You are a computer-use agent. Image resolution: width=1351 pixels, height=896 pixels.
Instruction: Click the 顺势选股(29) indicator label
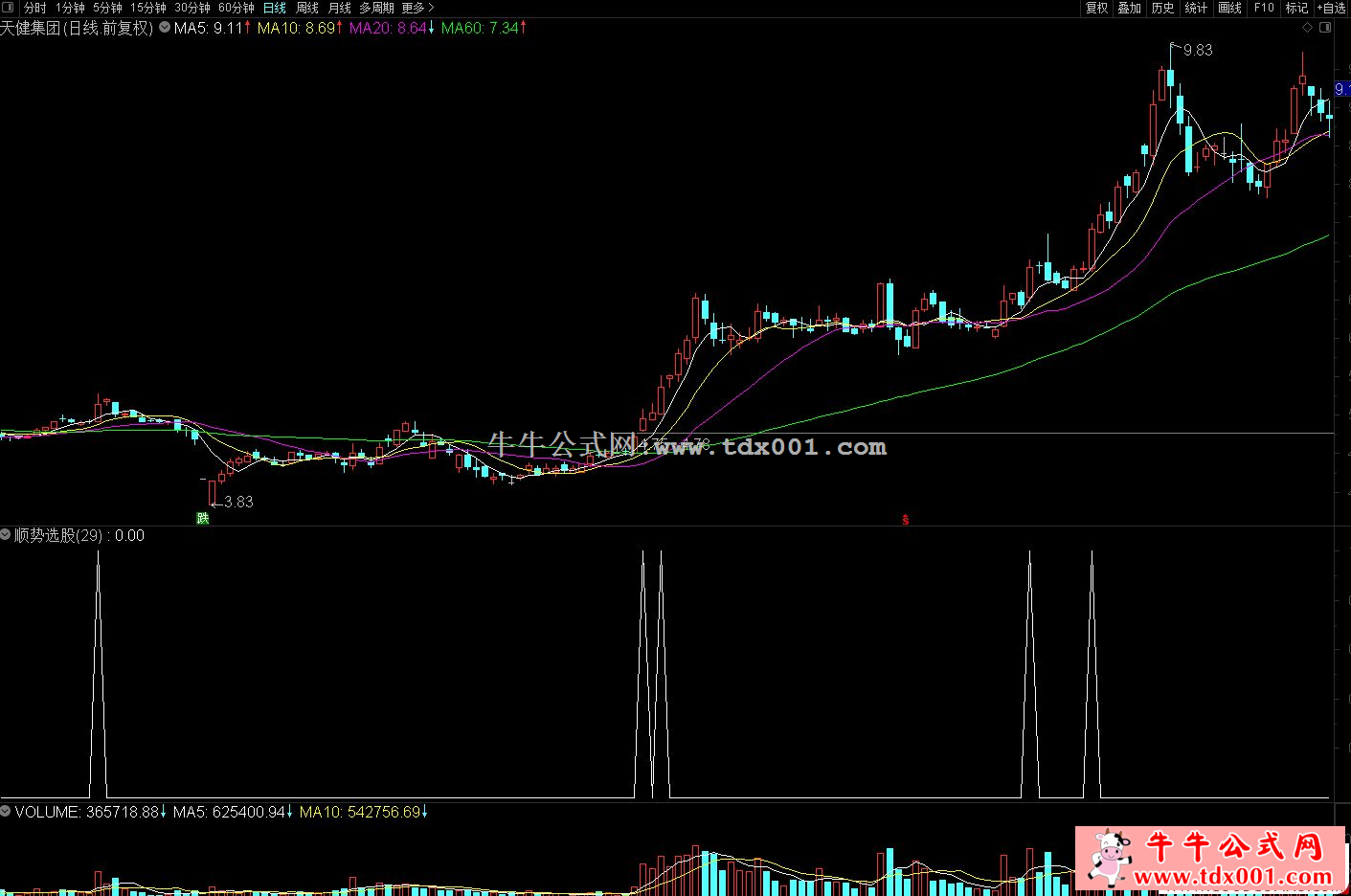click(57, 535)
